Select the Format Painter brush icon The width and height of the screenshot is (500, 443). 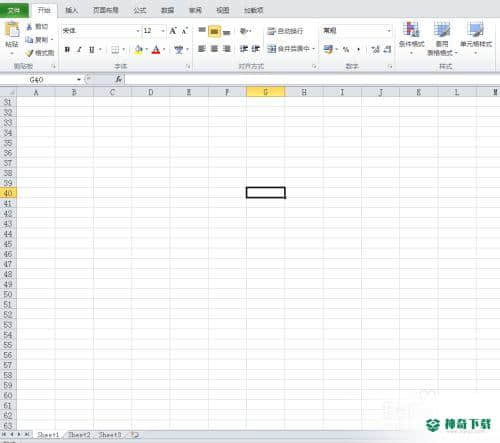coord(30,53)
